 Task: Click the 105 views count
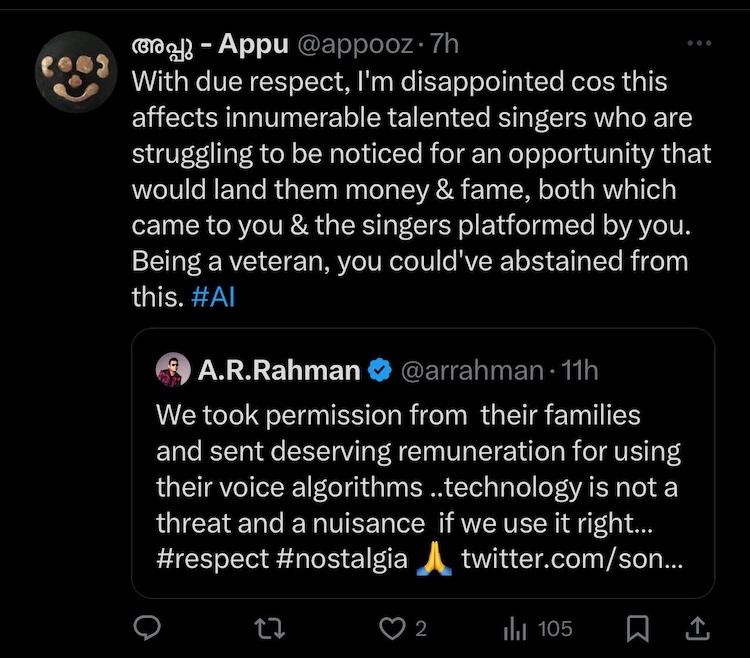point(554,628)
